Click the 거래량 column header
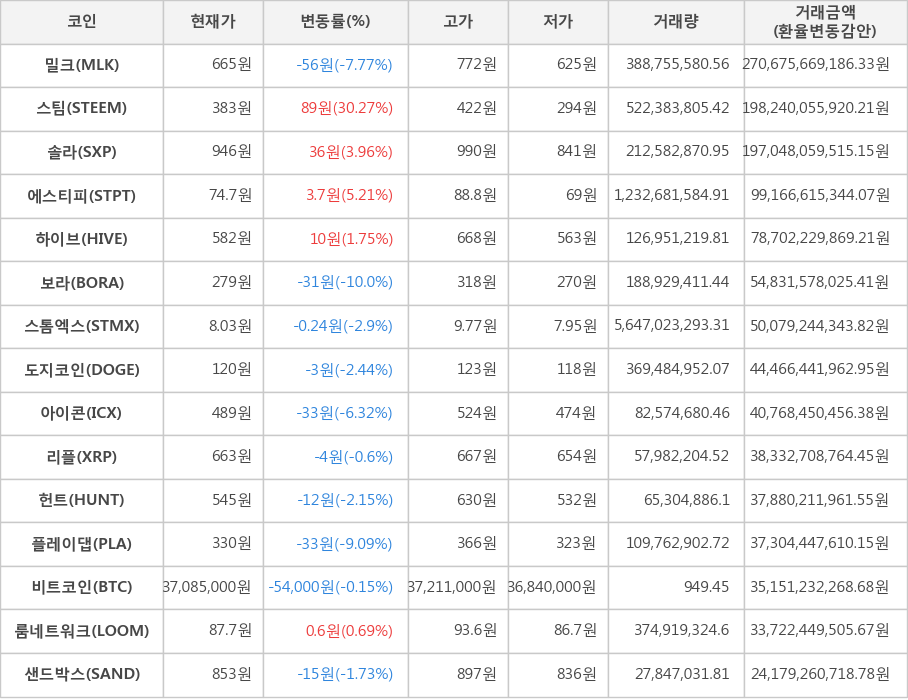The height and width of the screenshot is (700, 908). coord(676,22)
